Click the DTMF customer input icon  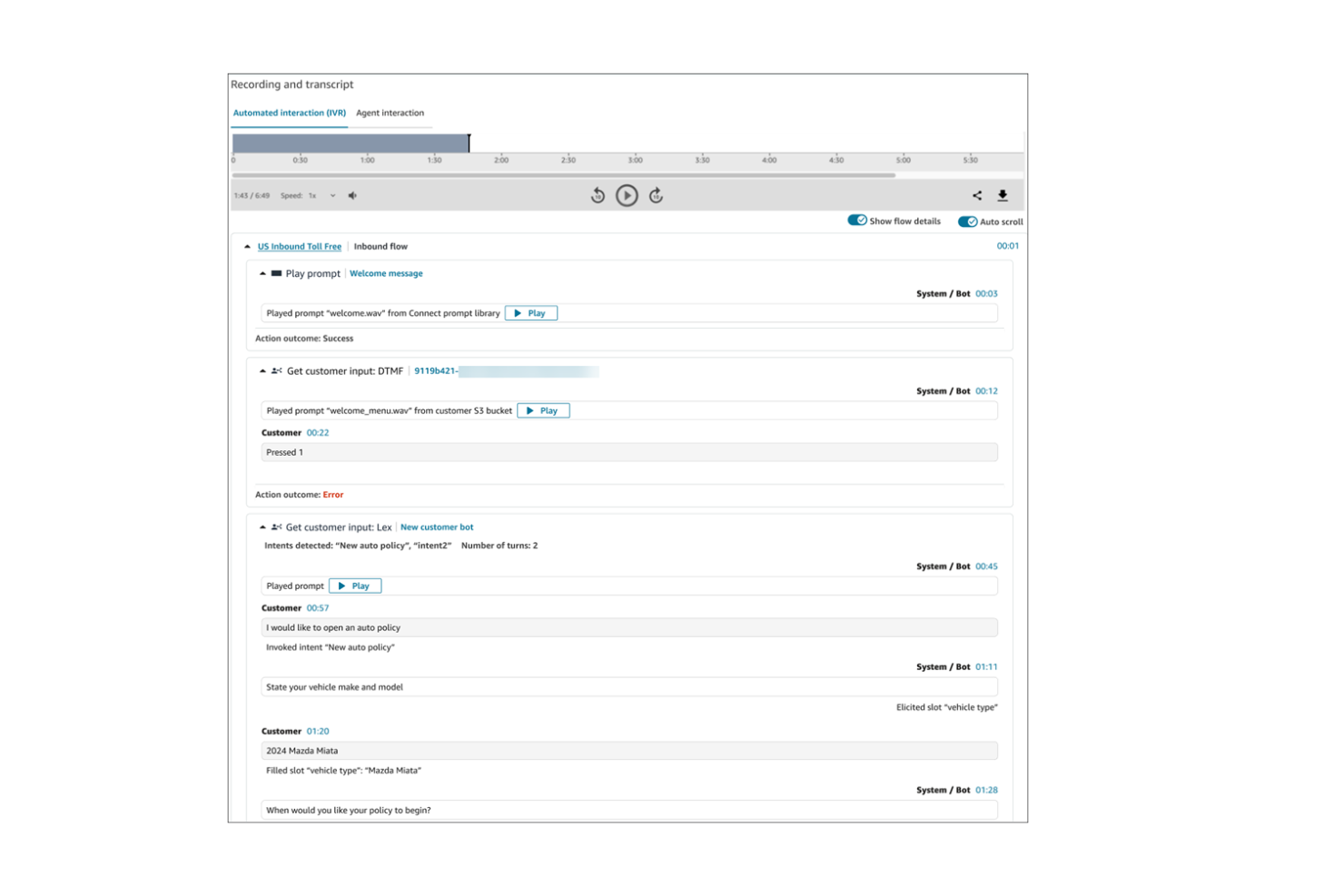(x=276, y=371)
